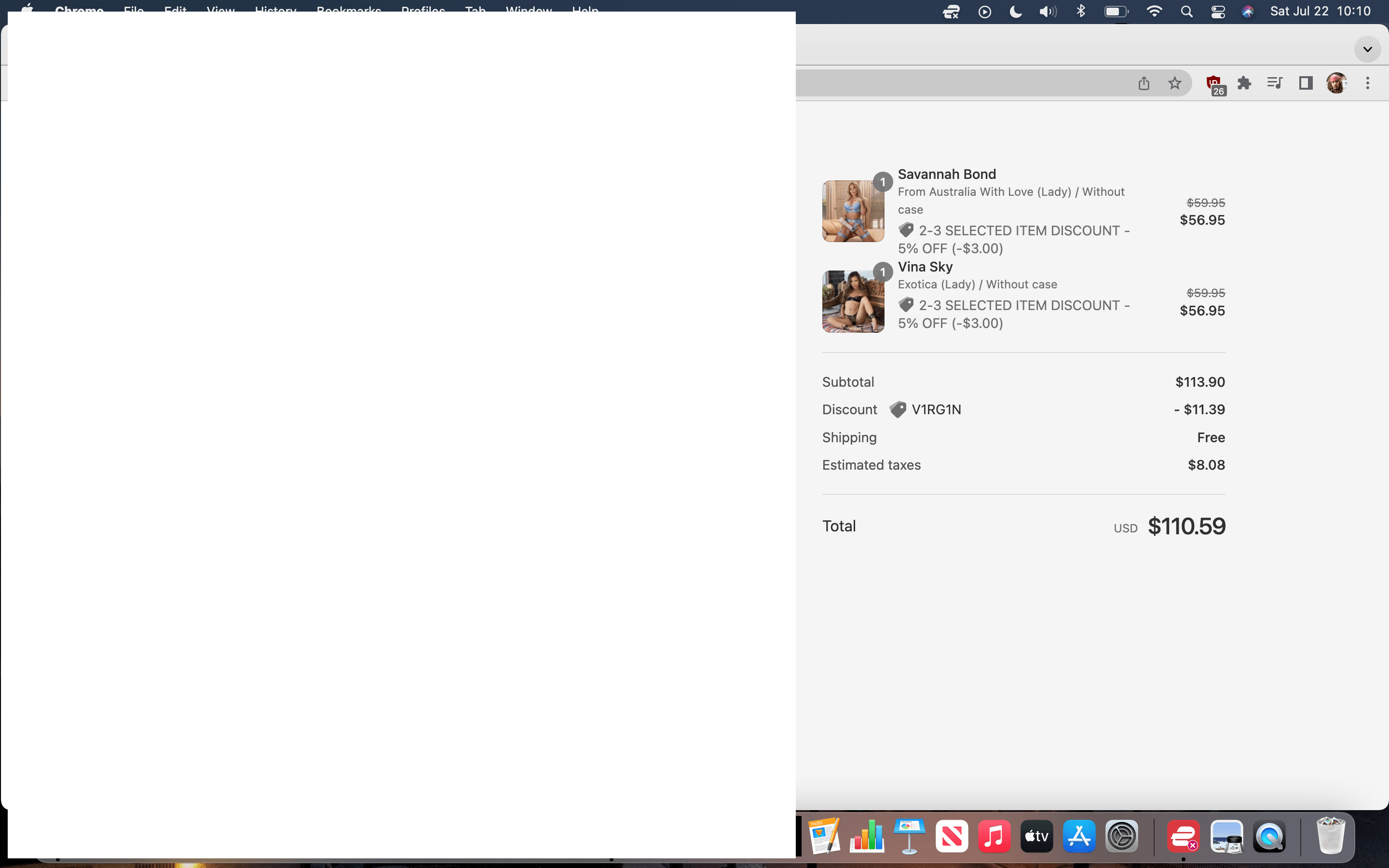Open the Chrome profile avatar menu
1389x868 pixels.
(1336, 83)
